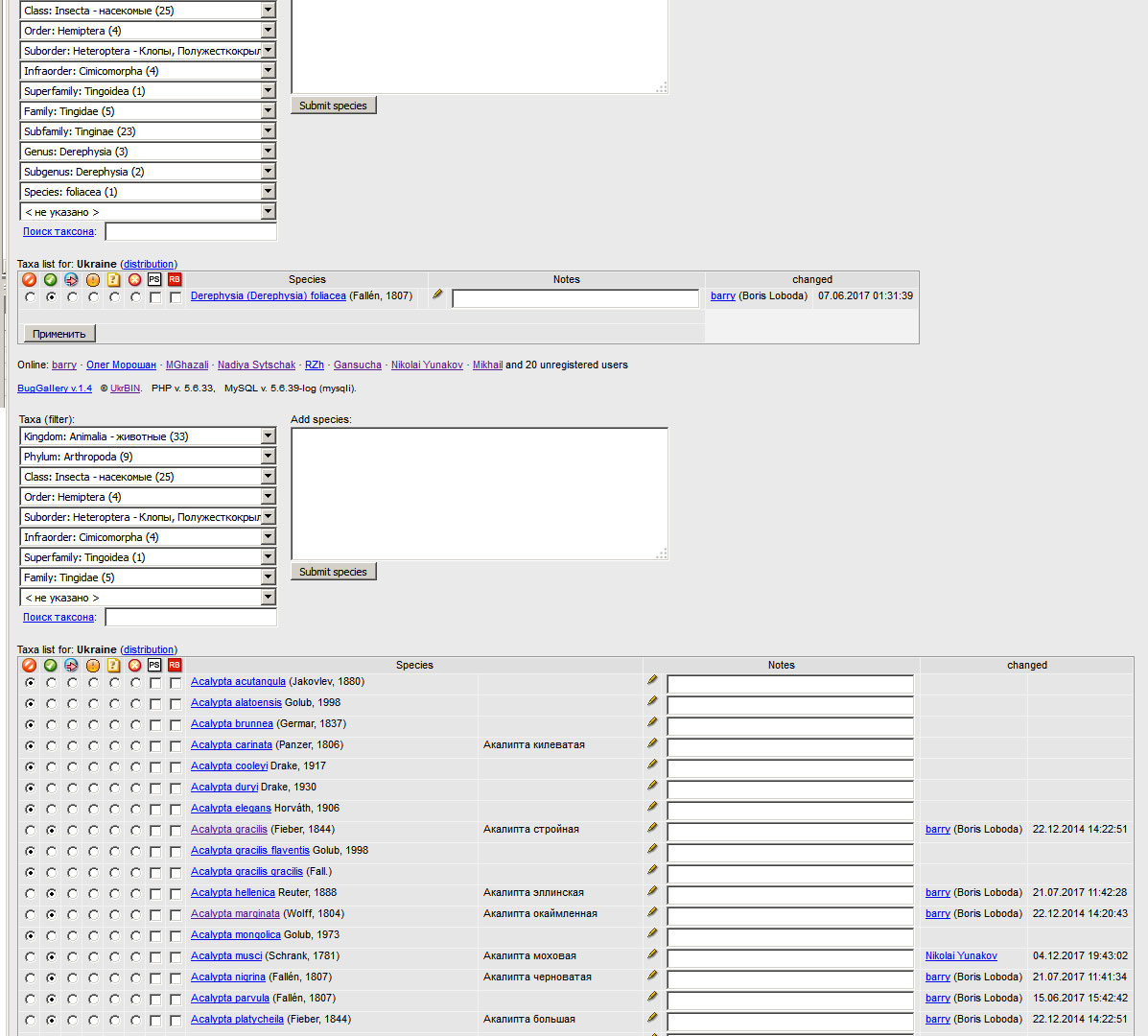Select green-check radio for Acalypta brunnea

pyautogui.click(x=51, y=725)
